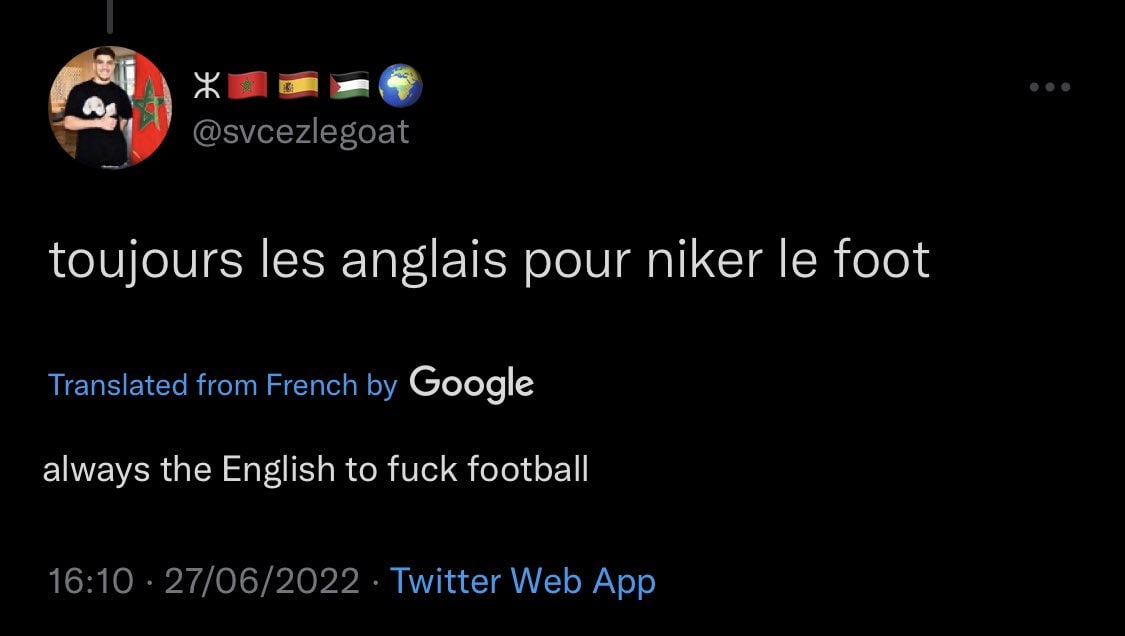The image size is (1125, 636).
Task: Click the Google logo in translation credit
Action: pos(471,383)
